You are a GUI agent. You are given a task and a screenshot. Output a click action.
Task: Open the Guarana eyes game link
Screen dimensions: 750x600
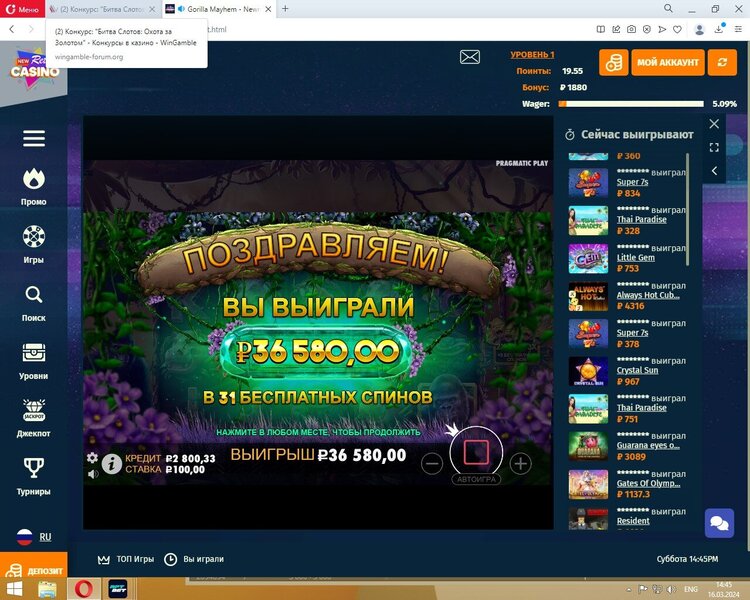[648, 445]
